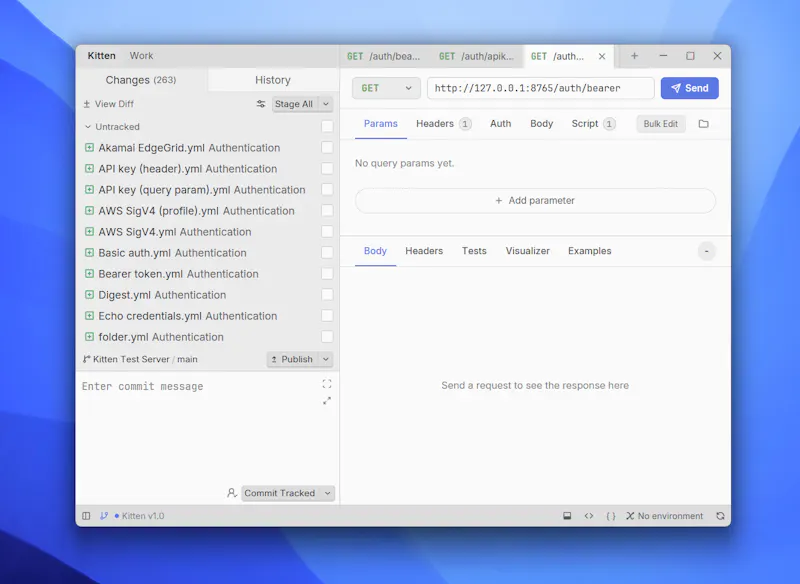Click the code angle-brackets icon in the status bar

[x=589, y=516]
